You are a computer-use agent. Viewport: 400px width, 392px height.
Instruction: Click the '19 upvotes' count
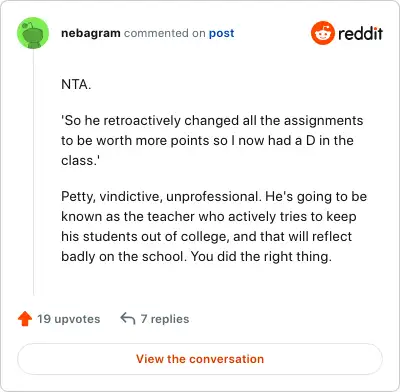click(x=68, y=319)
